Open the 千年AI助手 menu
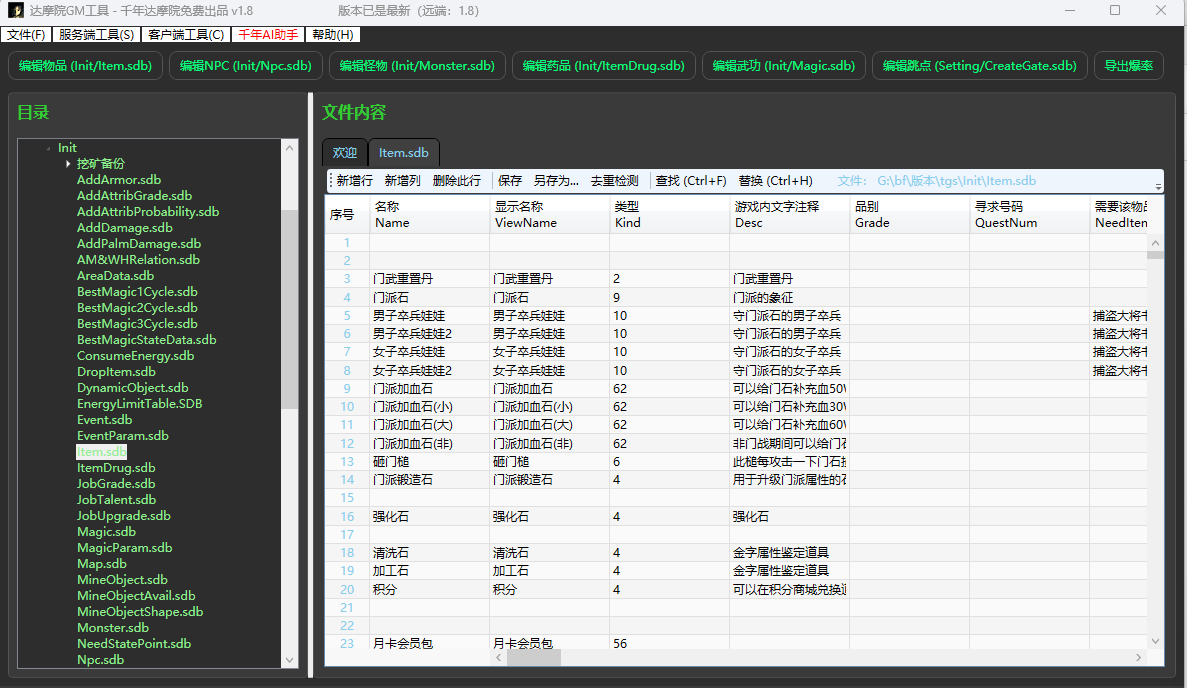The image size is (1187, 688). click(267, 35)
